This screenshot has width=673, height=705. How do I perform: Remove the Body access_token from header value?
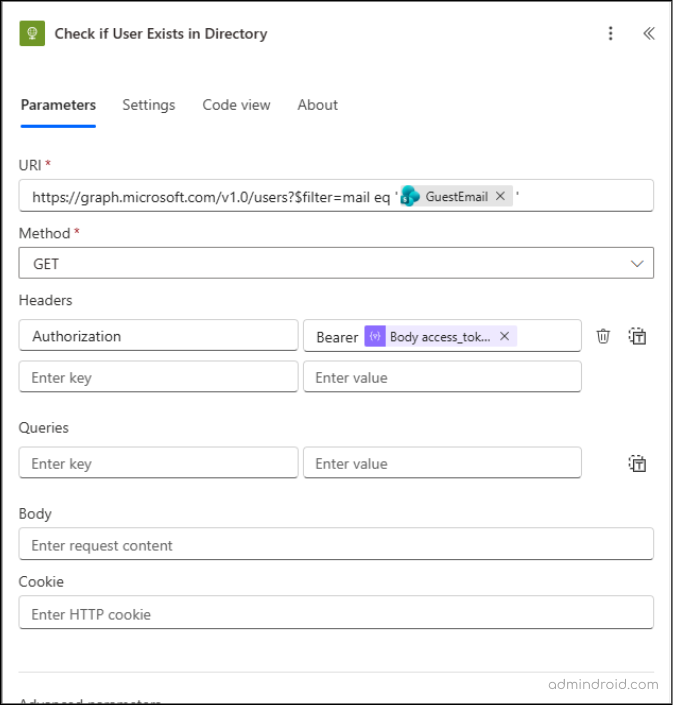(x=505, y=337)
